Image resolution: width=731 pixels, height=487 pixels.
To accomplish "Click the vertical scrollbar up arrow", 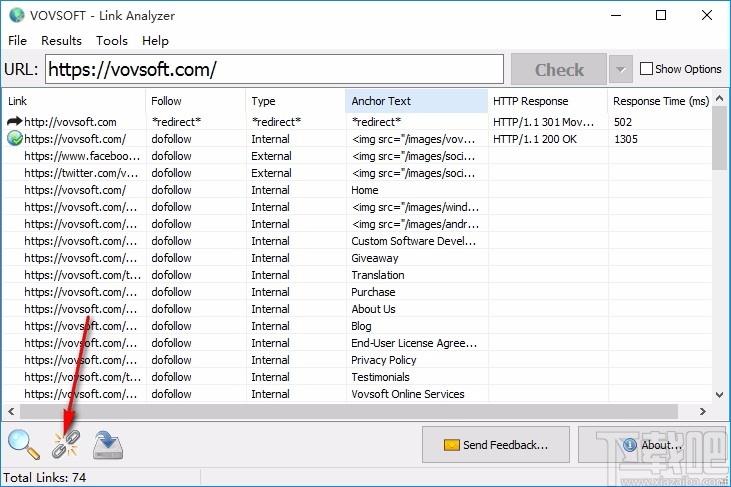I will [x=719, y=98].
